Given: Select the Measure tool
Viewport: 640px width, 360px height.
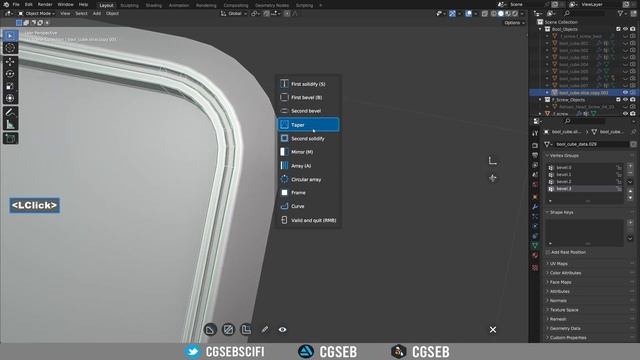Looking at the screenshot, I should (10, 124).
